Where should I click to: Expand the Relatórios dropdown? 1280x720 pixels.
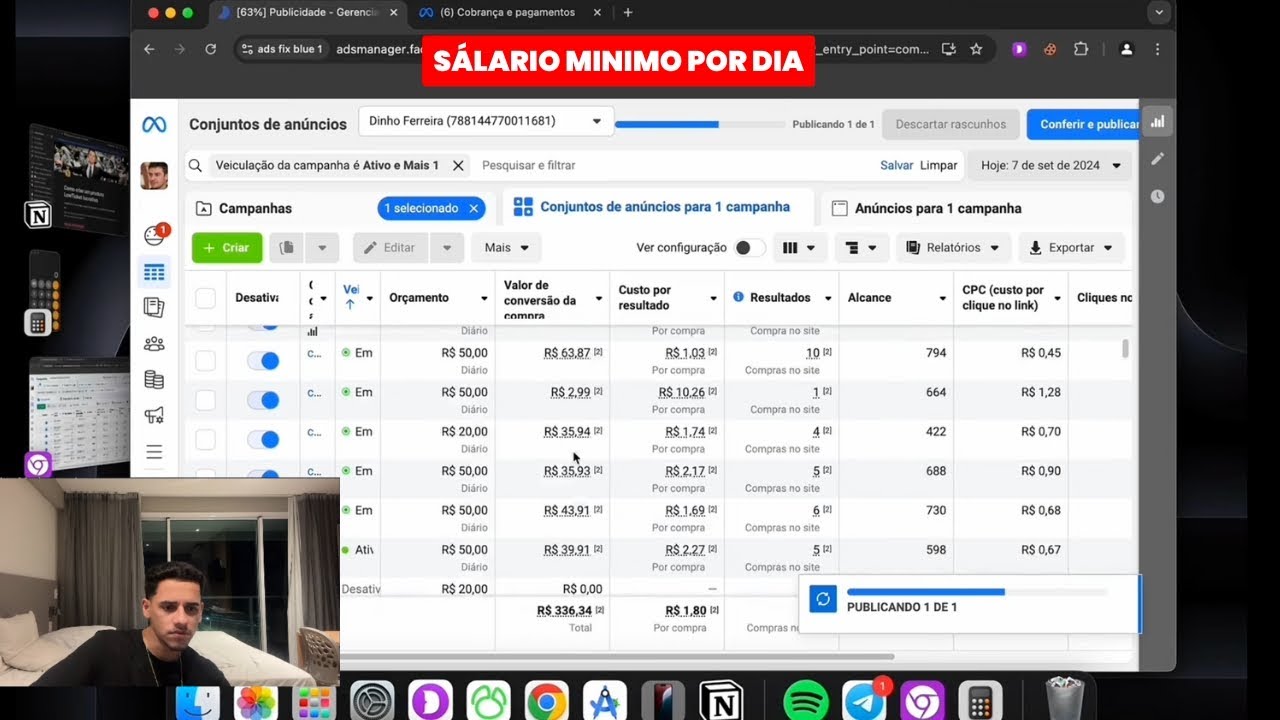(x=953, y=248)
